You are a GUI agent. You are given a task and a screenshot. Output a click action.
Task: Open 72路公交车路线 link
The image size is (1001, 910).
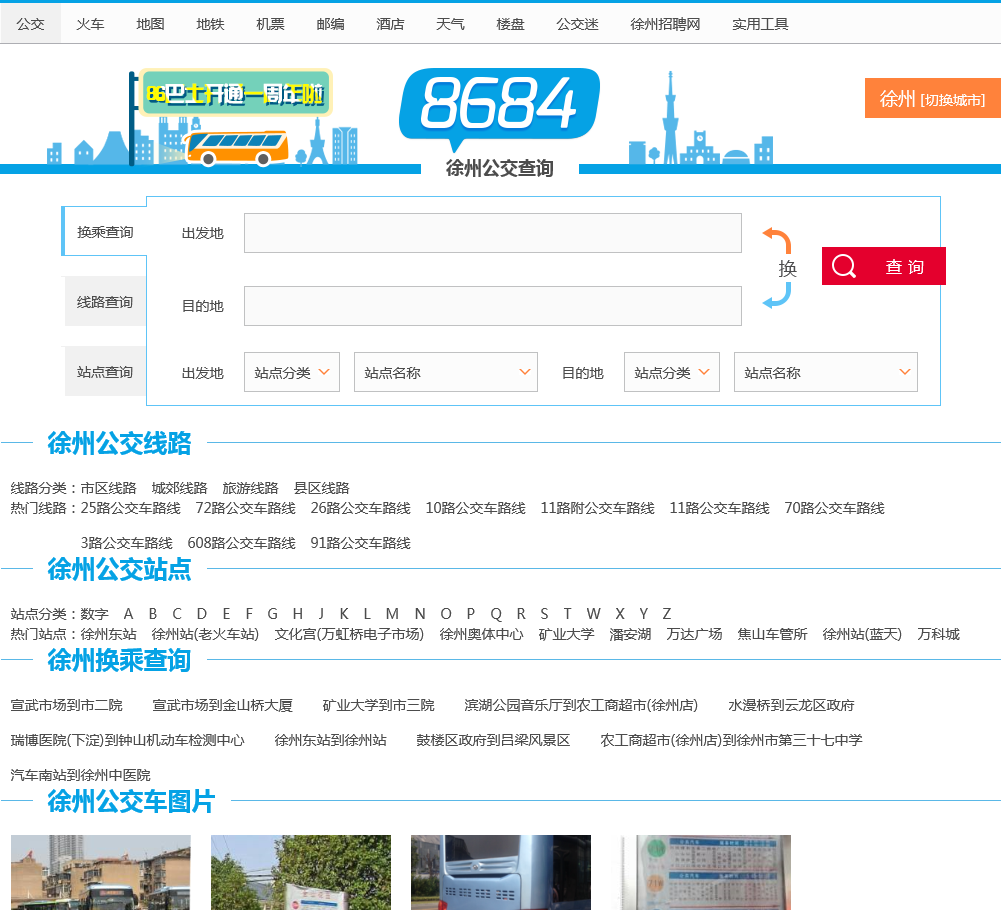pyautogui.click(x=245, y=508)
